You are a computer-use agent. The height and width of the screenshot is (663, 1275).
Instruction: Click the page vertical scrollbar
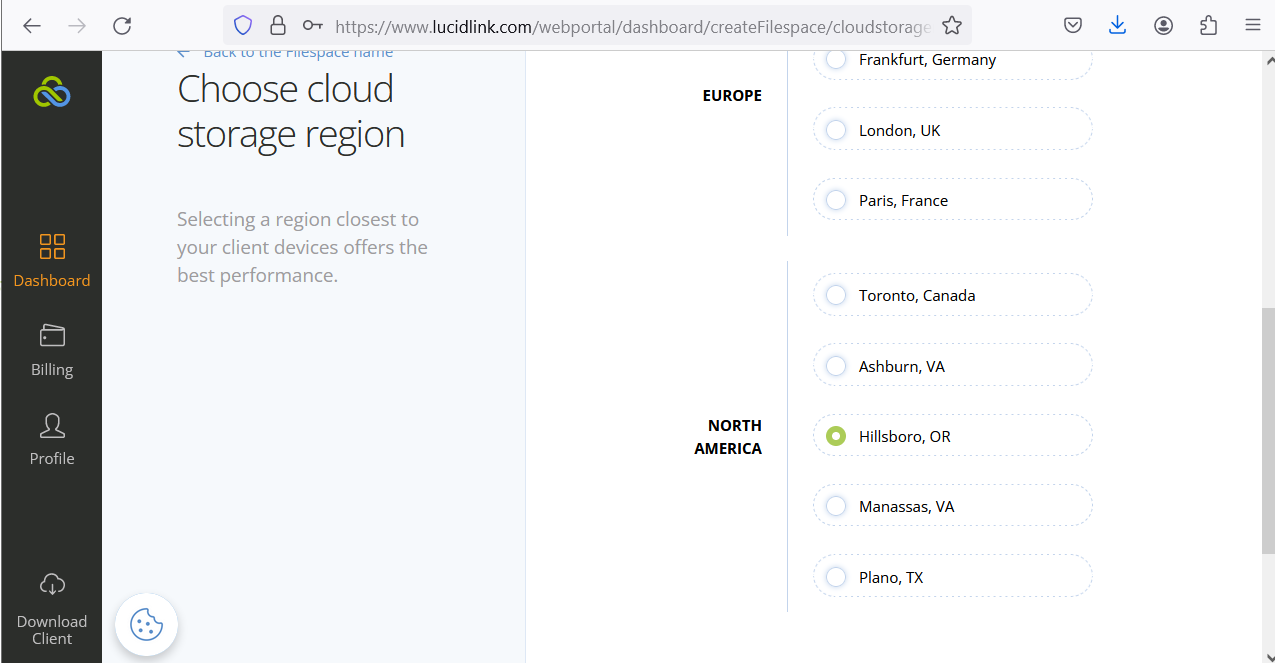coord(1268,430)
